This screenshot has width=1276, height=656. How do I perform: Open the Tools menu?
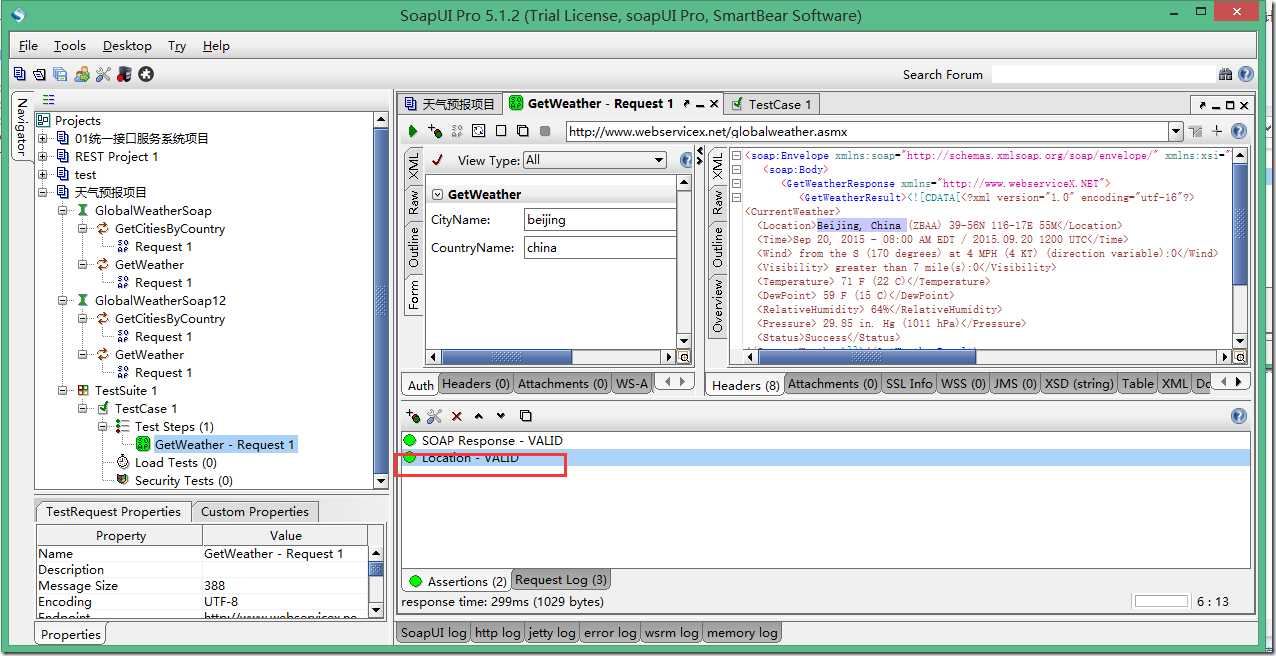70,45
